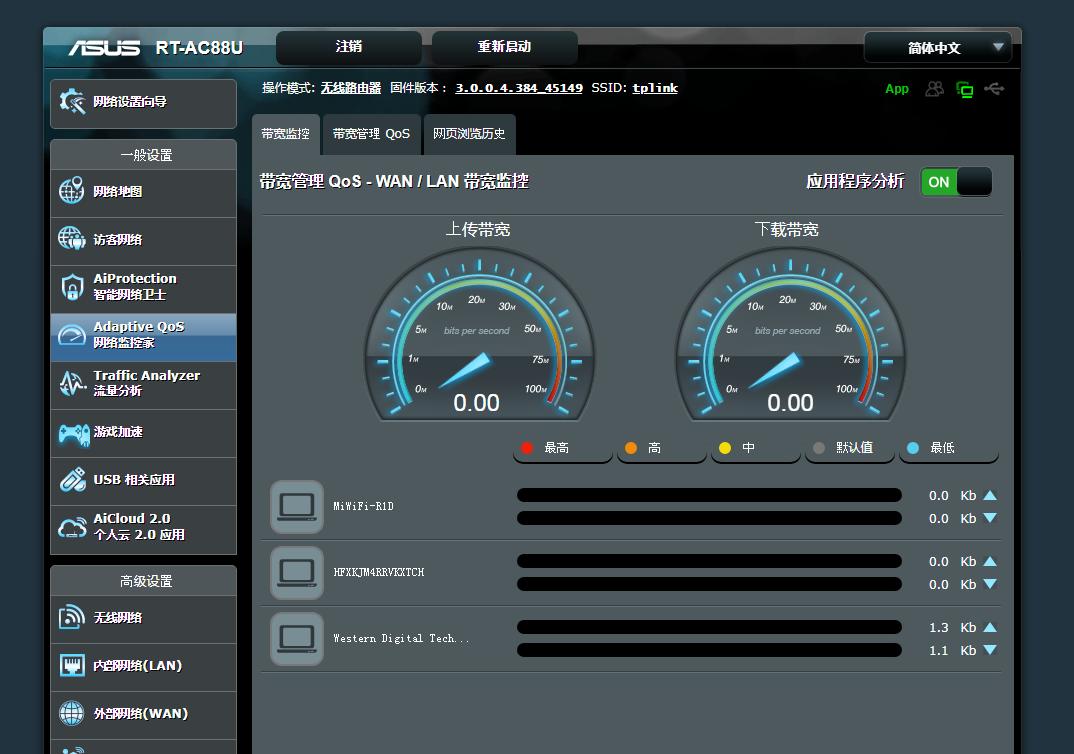Open USB 相关应用 icon
The height and width of the screenshot is (754, 1074).
click(72, 480)
